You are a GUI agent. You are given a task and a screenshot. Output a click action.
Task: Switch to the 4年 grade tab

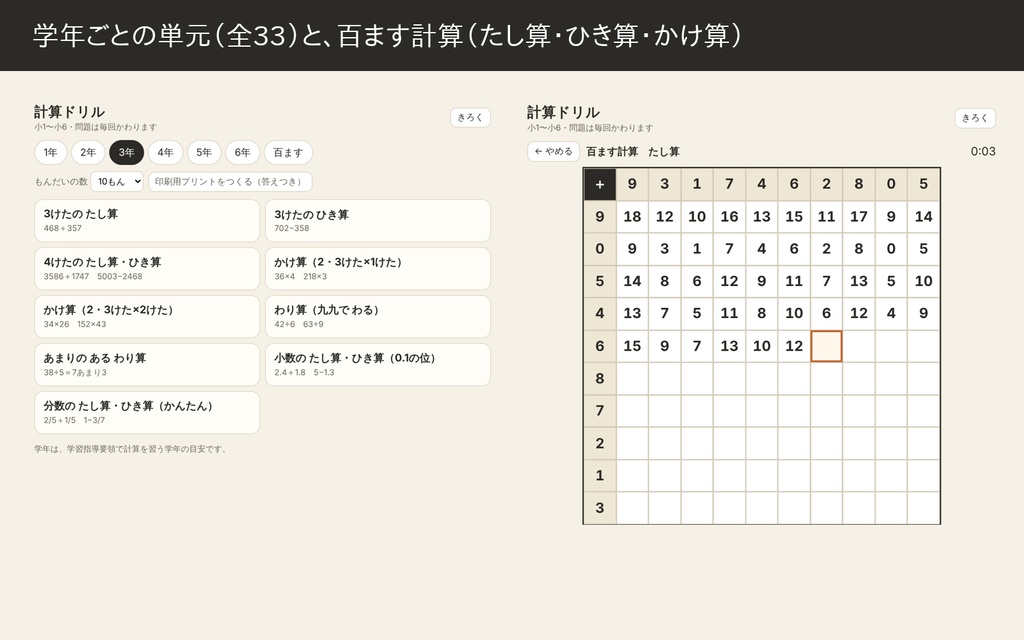click(165, 153)
